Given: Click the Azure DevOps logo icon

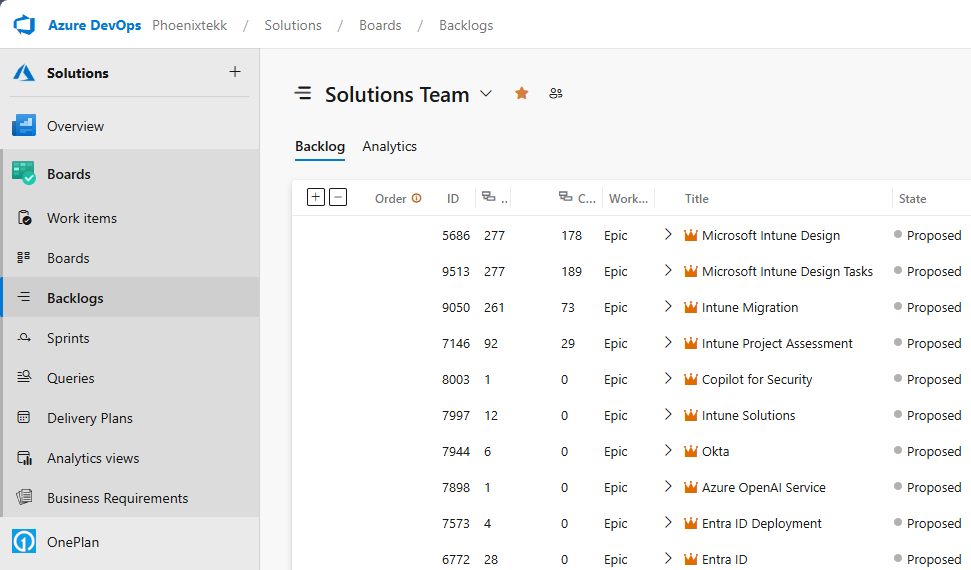Looking at the screenshot, I should click(x=24, y=25).
